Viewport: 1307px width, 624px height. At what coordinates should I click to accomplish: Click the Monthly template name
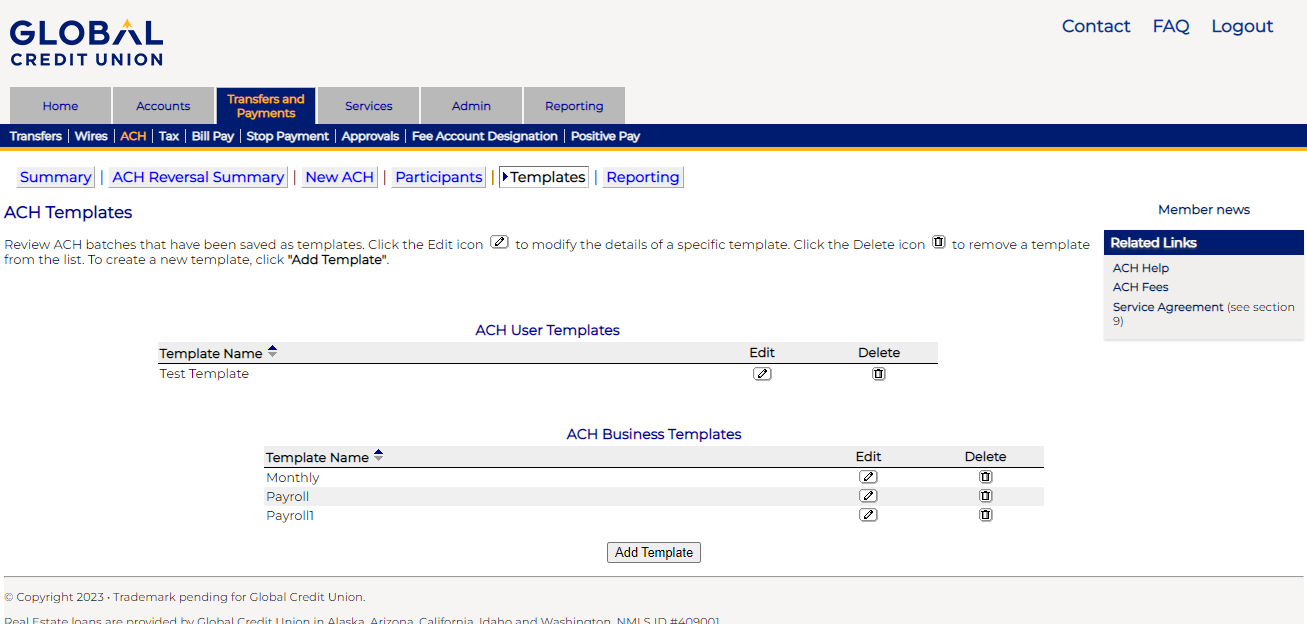(x=293, y=478)
